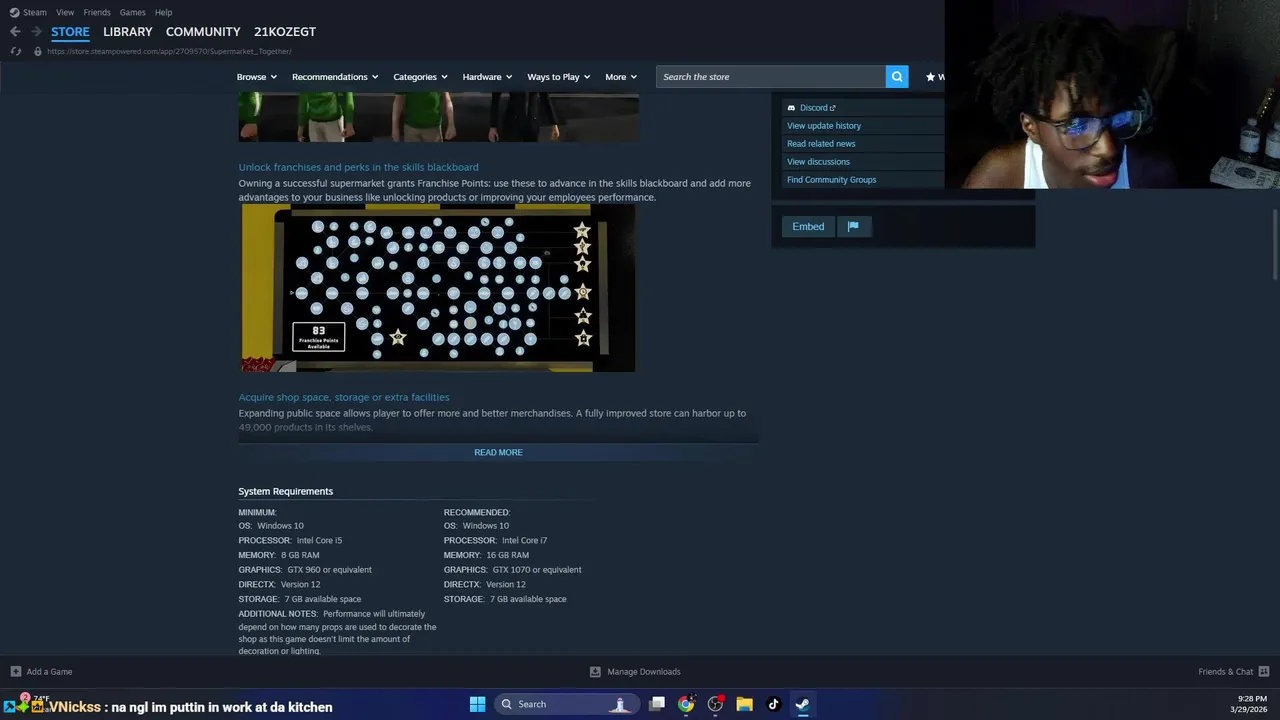Click the skills blackboard screenshot
Screen dimensions: 1280x720
[x=438, y=288]
